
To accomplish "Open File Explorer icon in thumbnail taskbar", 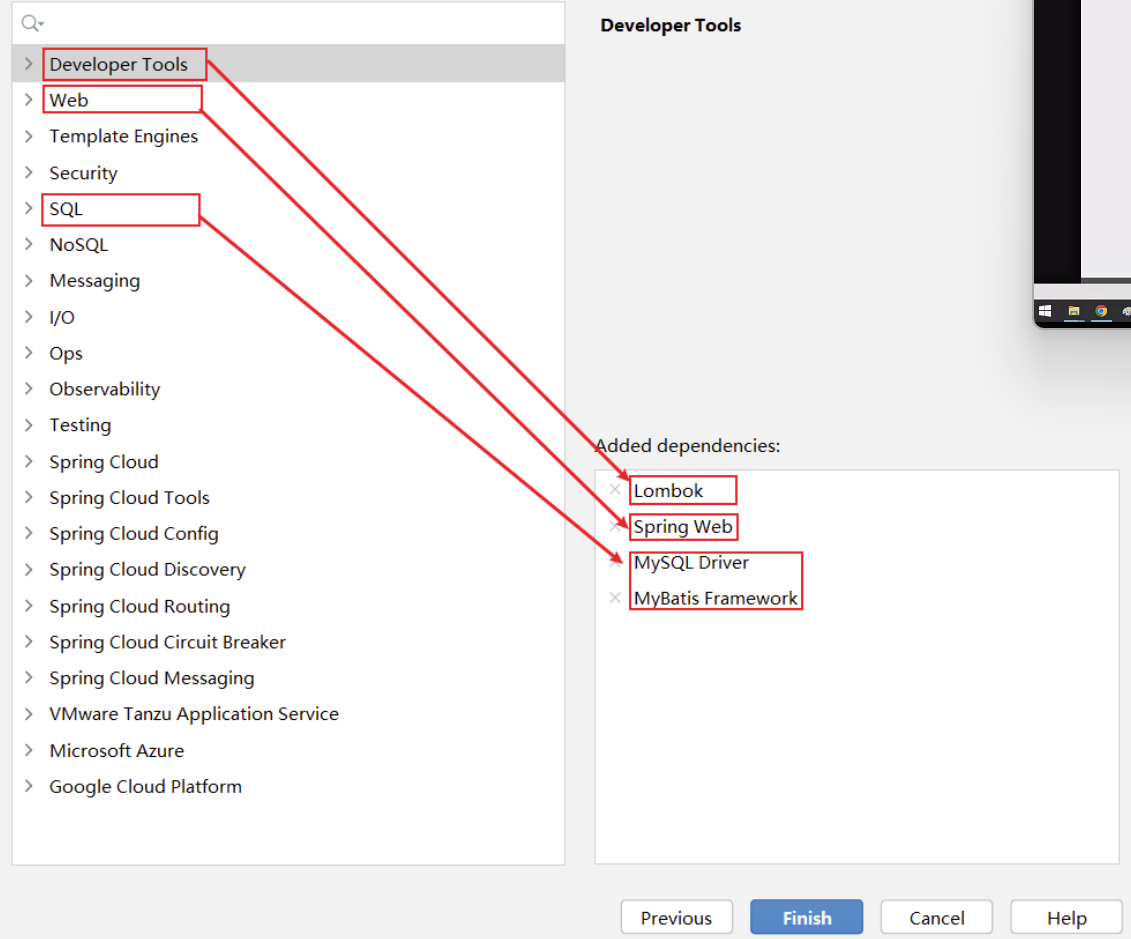I will [1073, 311].
